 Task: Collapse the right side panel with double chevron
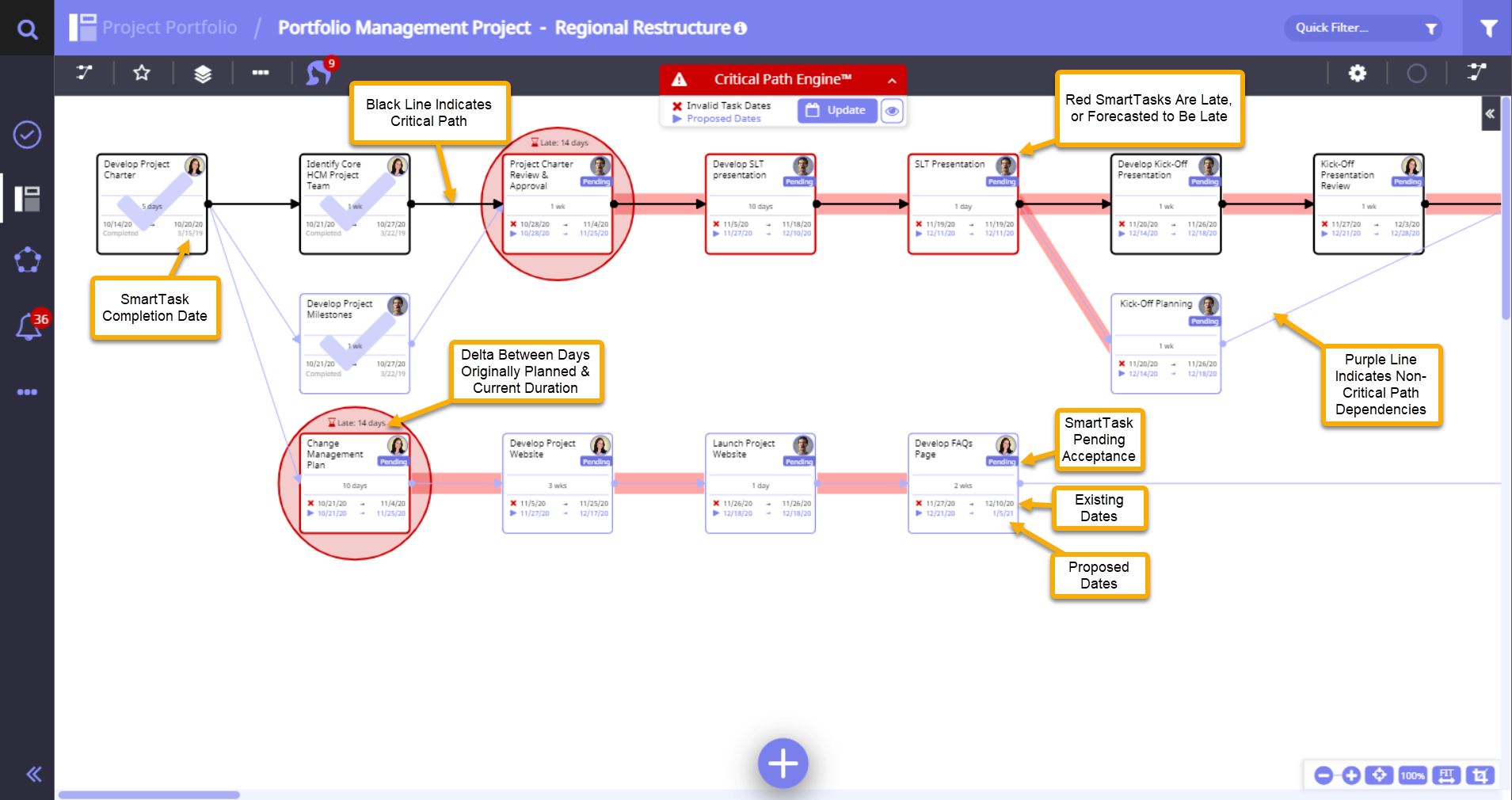1490,114
